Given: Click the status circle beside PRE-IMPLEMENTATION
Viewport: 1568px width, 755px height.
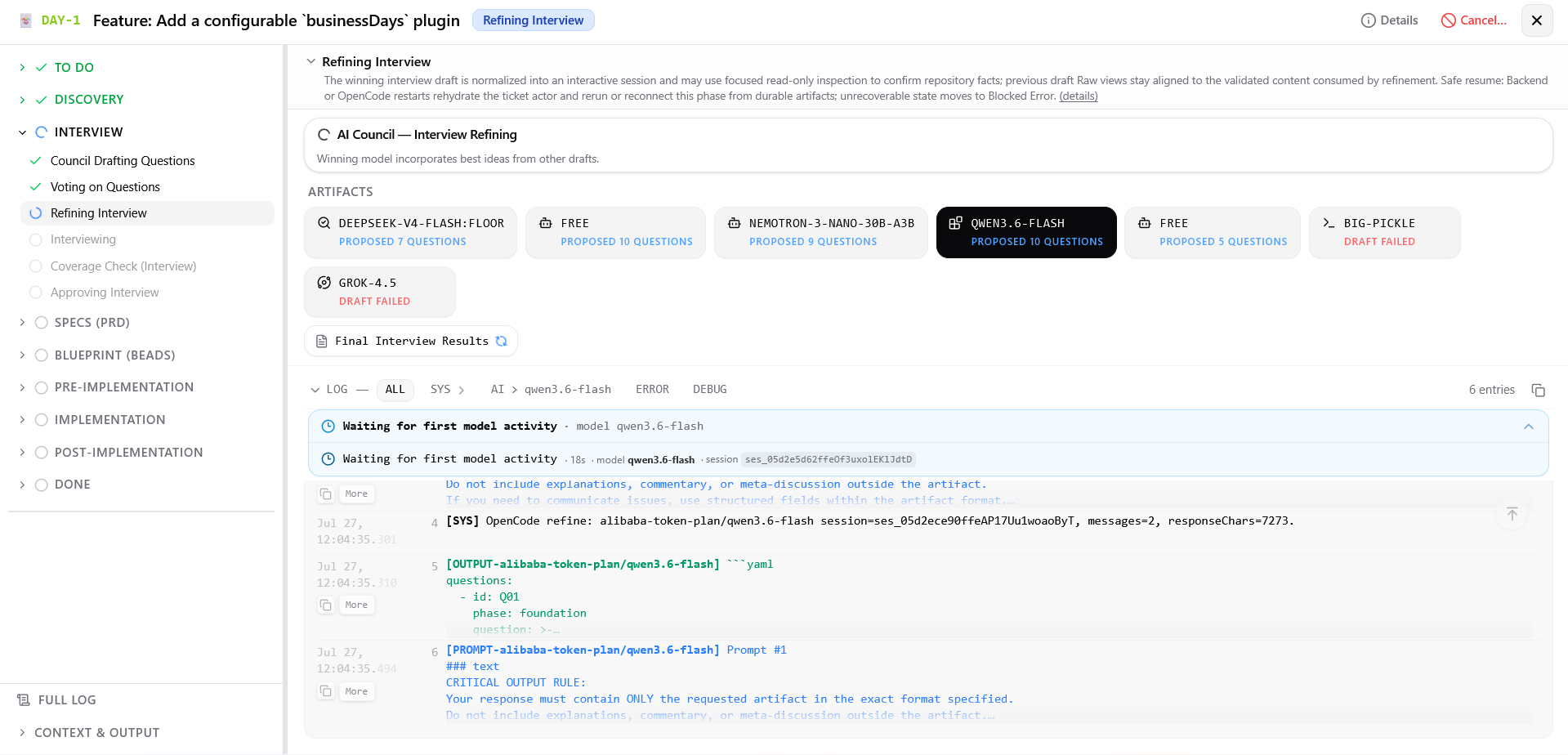Looking at the screenshot, I should pos(42,387).
